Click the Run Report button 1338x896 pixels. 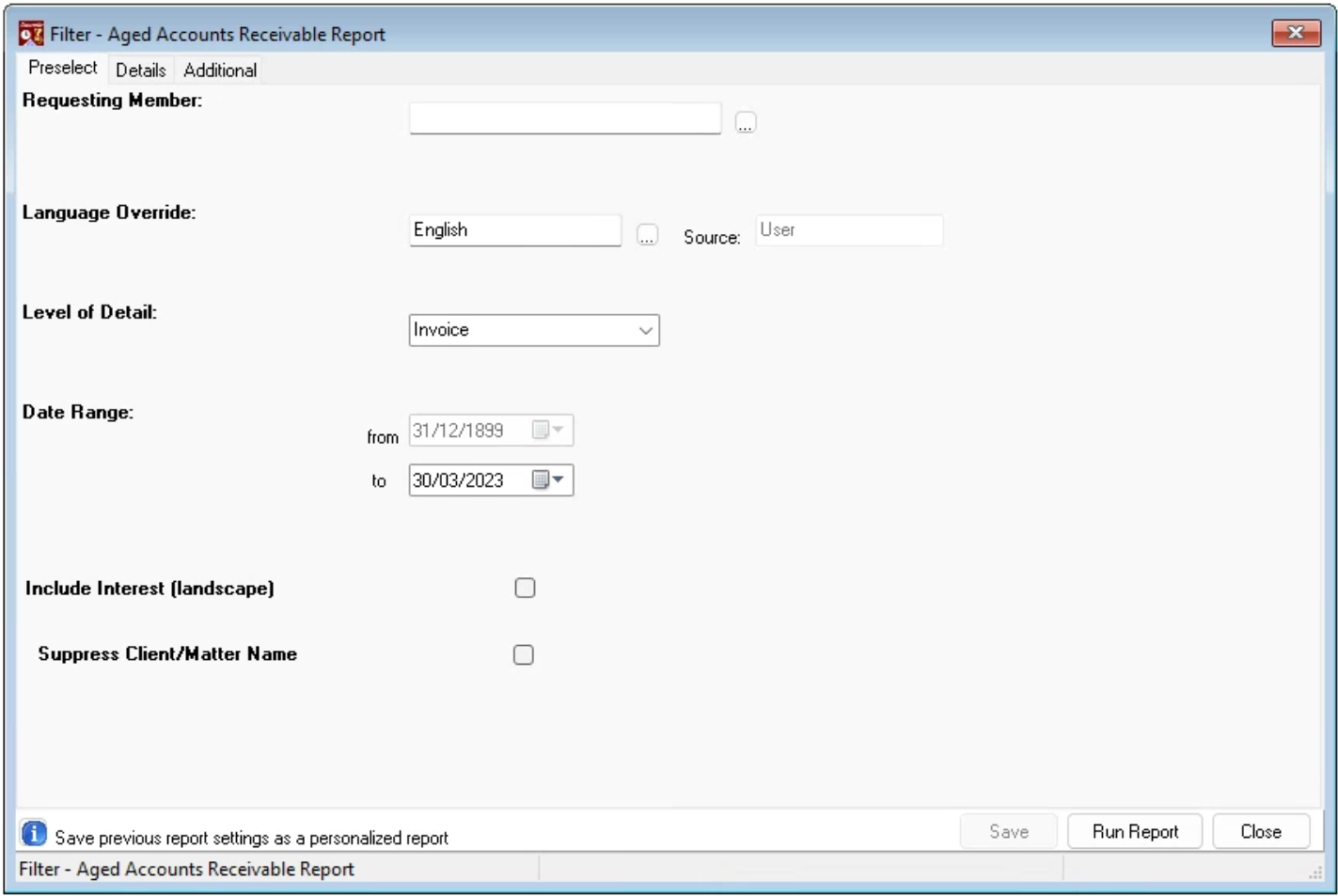point(1135,831)
